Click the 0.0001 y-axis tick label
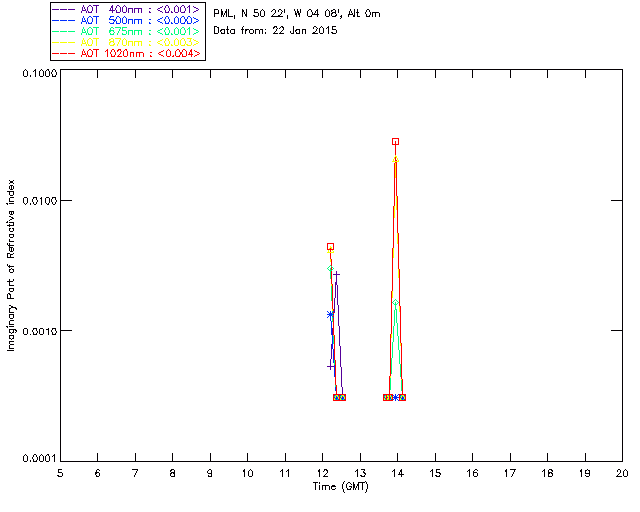This screenshot has width=640, height=512. pyautogui.click(x=39, y=459)
